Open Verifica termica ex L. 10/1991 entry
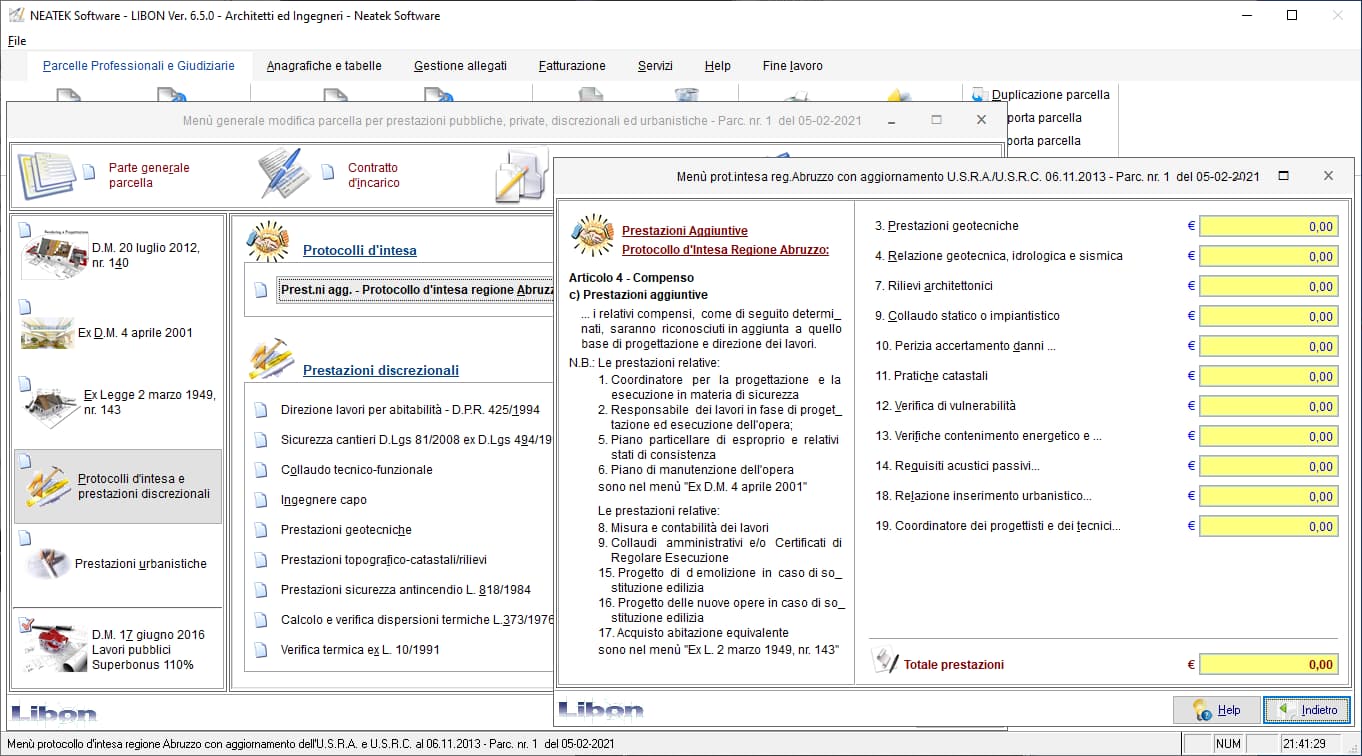1362x756 pixels. click(360, 650)
